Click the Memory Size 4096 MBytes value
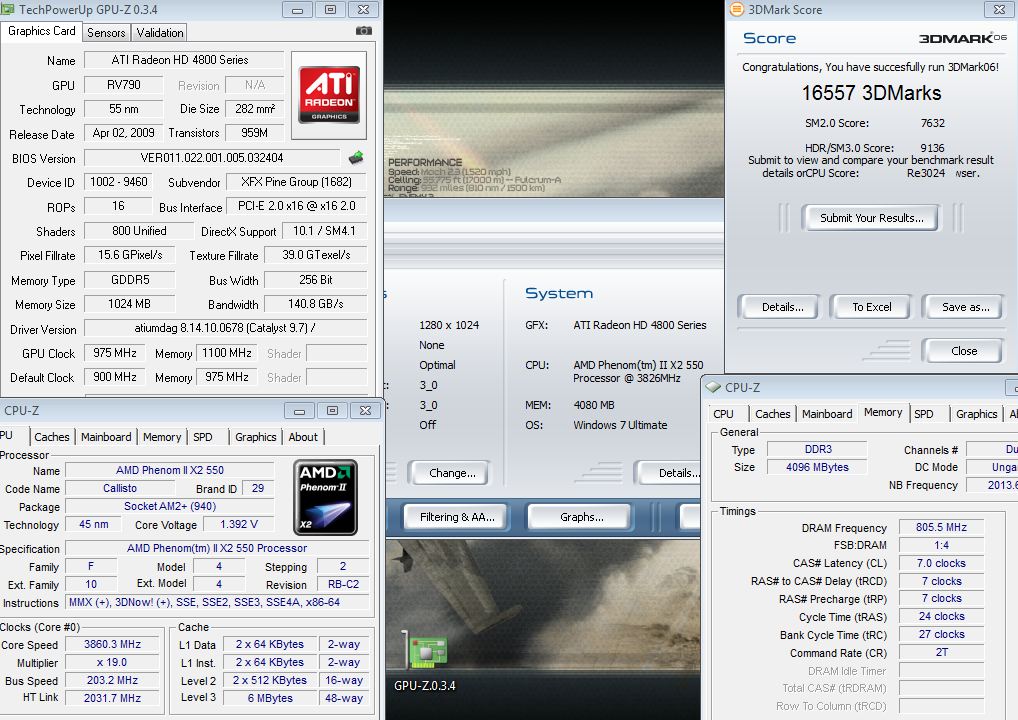Viewport: 1018px width, 720px height. (817, 467)
